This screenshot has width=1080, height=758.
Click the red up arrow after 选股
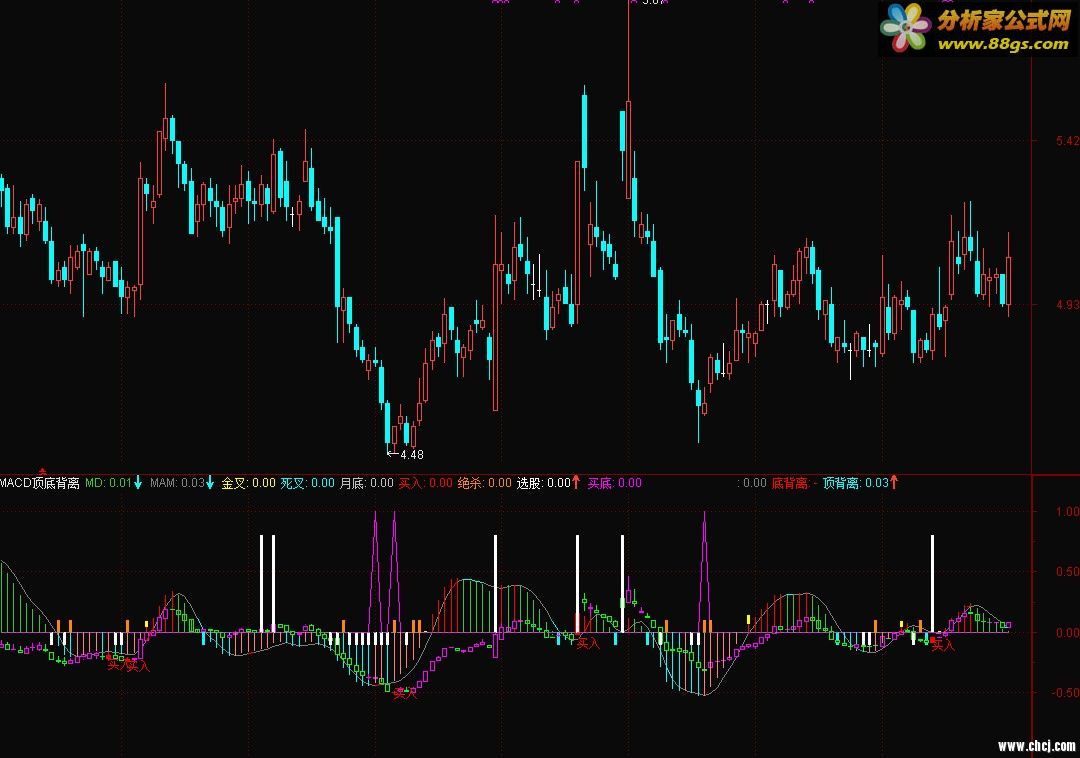(x=577, y=483)
